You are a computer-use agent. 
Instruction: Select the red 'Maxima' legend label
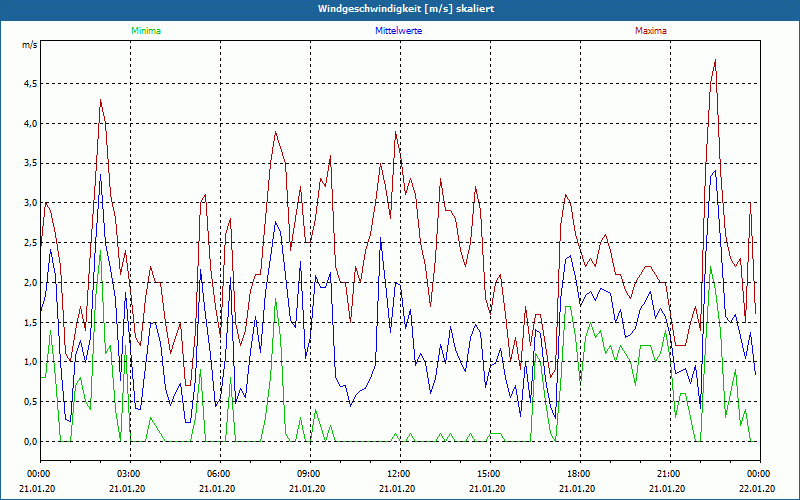tap(651, 31)
